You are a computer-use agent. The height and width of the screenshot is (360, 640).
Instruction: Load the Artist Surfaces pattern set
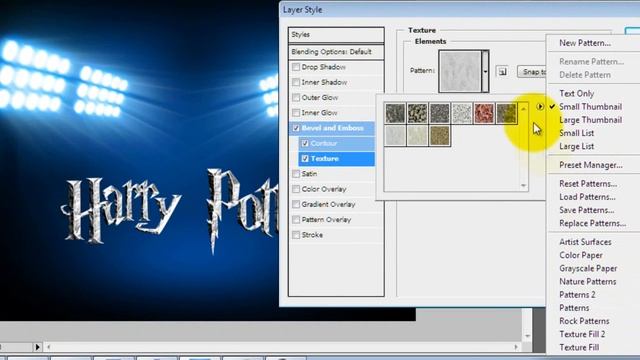pyautogui.click(x=585, y=242)
